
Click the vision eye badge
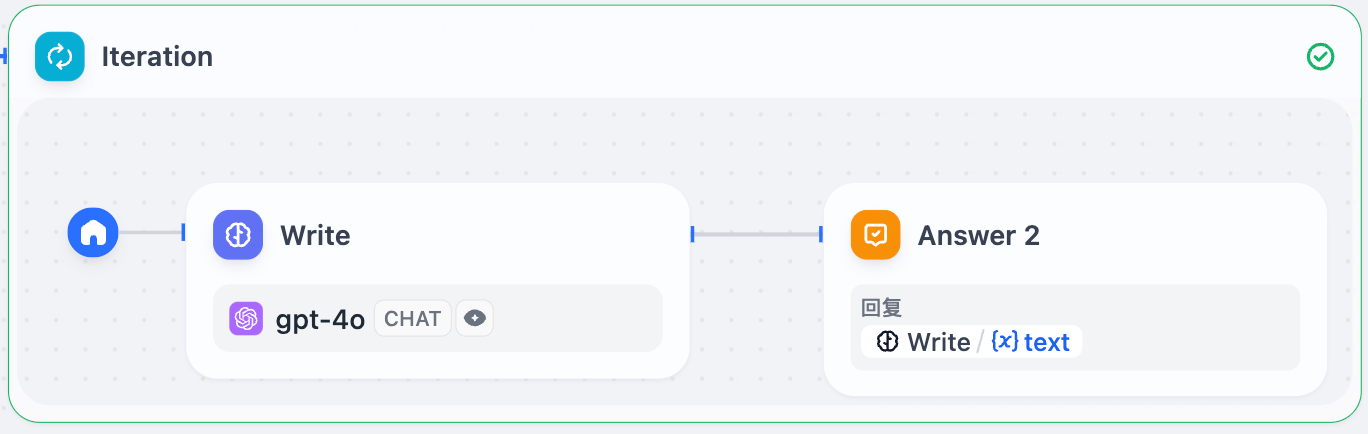475,319
